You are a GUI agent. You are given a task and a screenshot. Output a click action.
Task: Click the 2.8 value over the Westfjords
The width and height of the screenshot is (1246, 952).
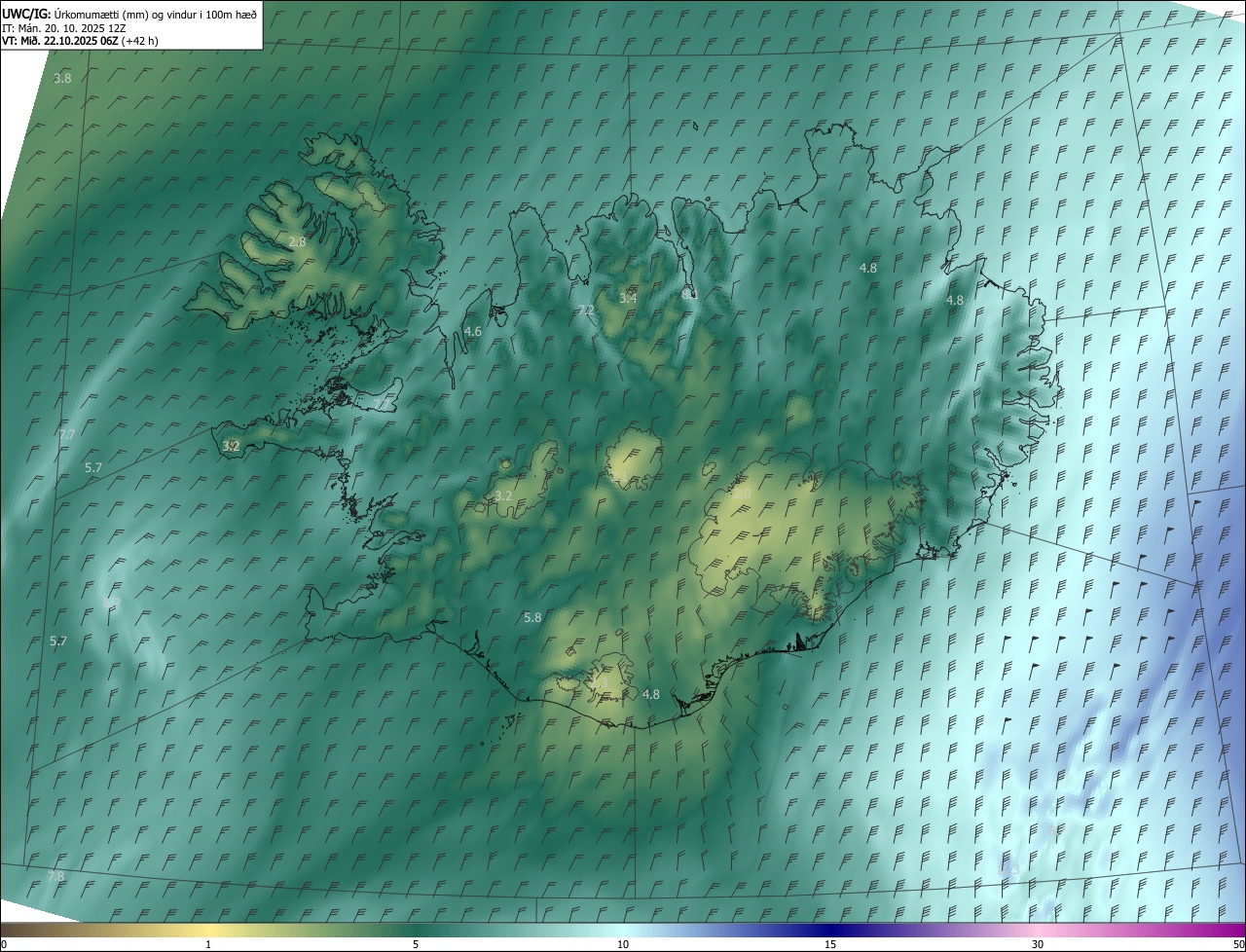tap(297, 241)
